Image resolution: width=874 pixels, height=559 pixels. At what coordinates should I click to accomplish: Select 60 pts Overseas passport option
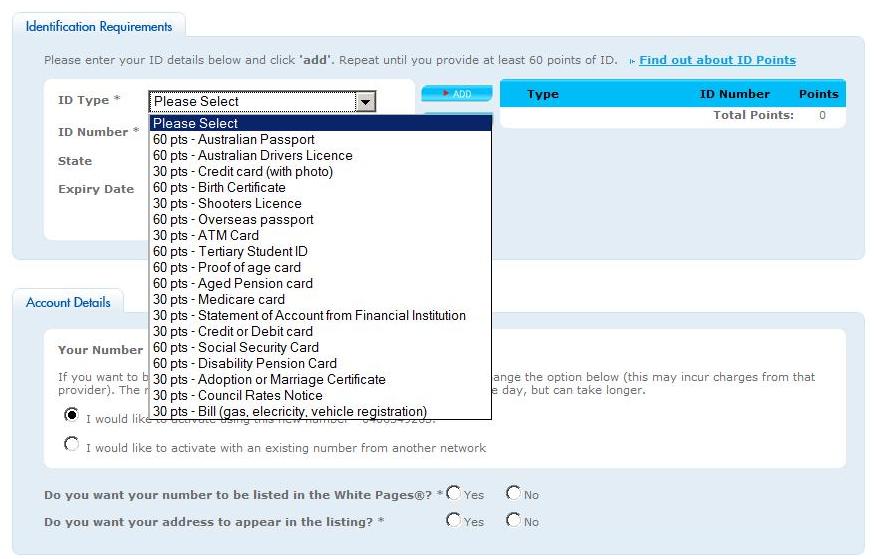[233, 220]
